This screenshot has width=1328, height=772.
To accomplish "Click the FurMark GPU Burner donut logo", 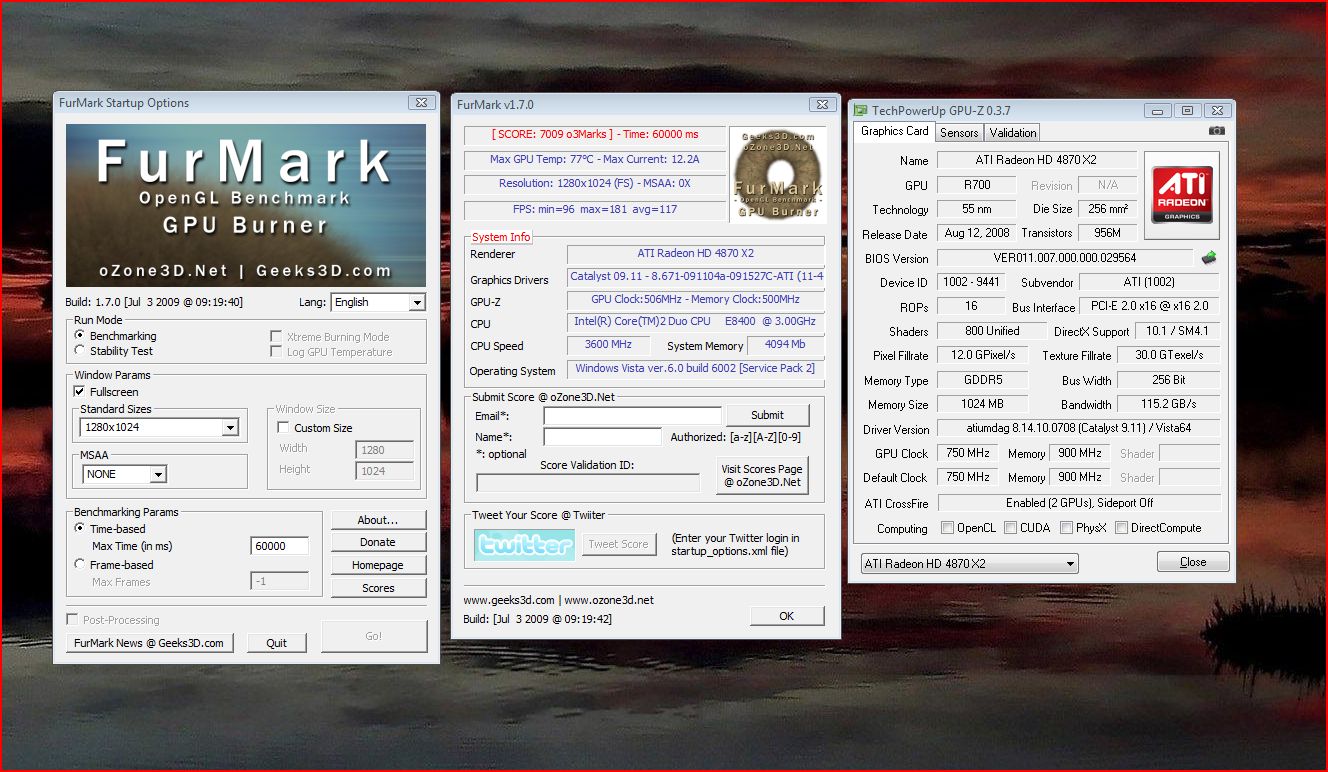I will (777, 174).
